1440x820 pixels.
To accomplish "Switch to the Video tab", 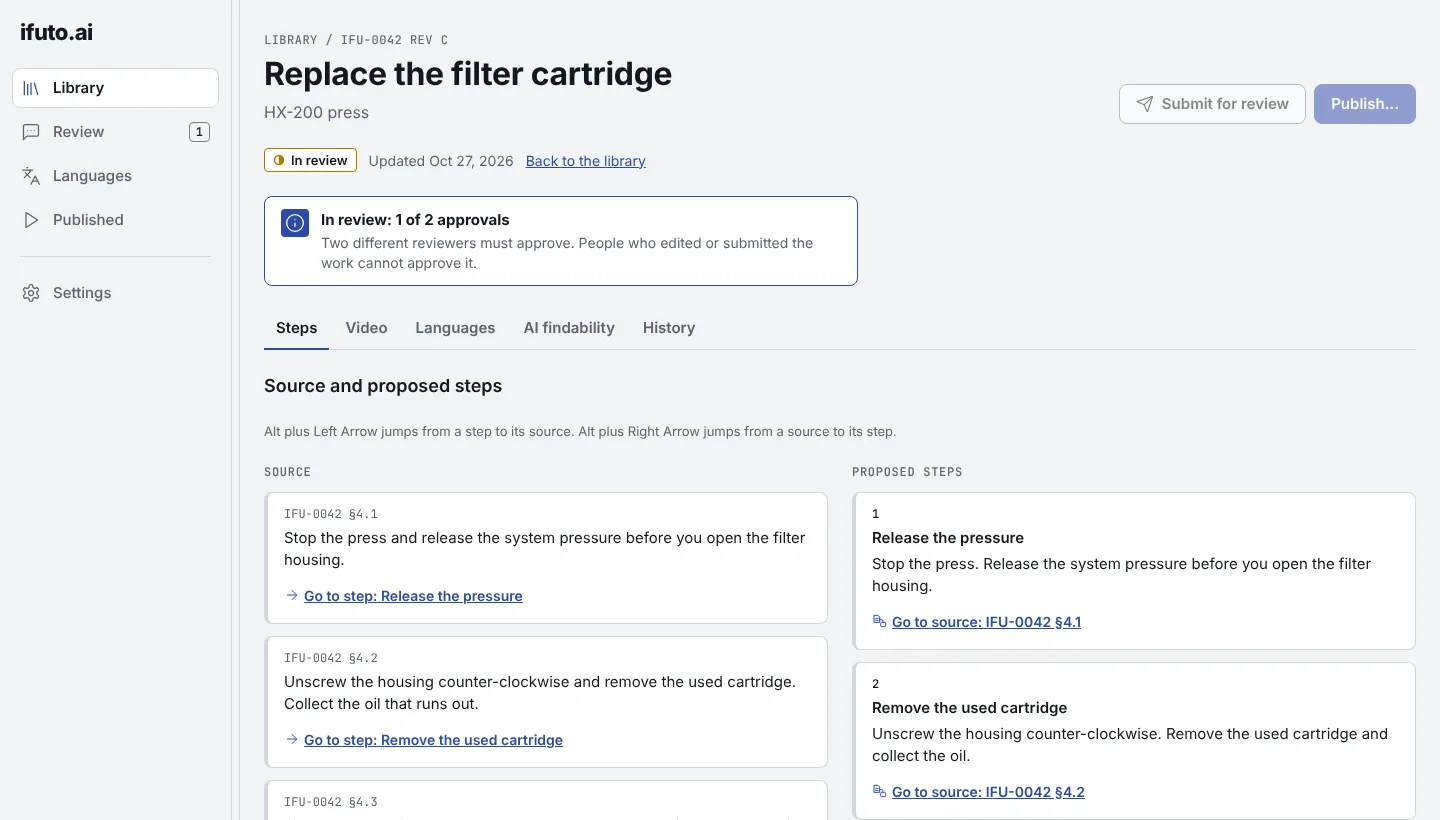I will (x=366, y=328).
